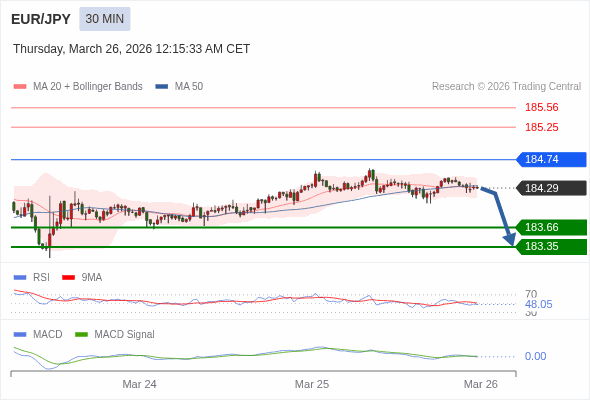Click the MACD legend blue swatch
The width and height of the screenshot is (590, 400).
click(x=20, y=335)
